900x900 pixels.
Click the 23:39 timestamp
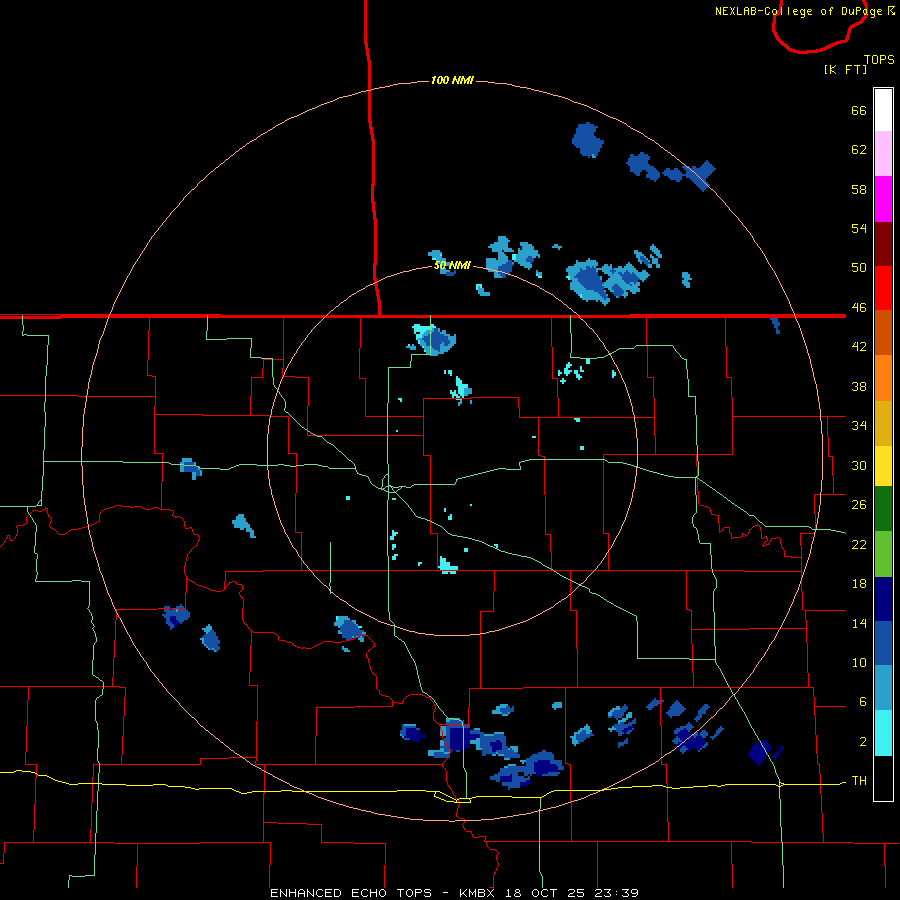(616, 893)
